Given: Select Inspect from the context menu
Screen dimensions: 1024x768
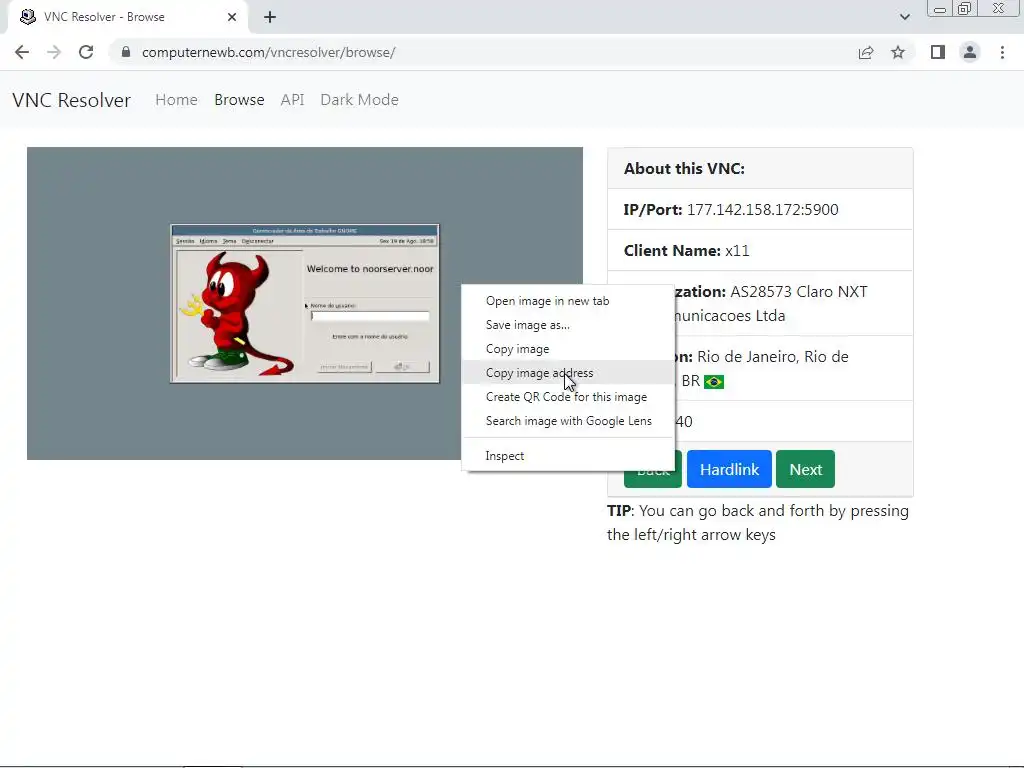Looking at the screenshot, I should [568, 456].
